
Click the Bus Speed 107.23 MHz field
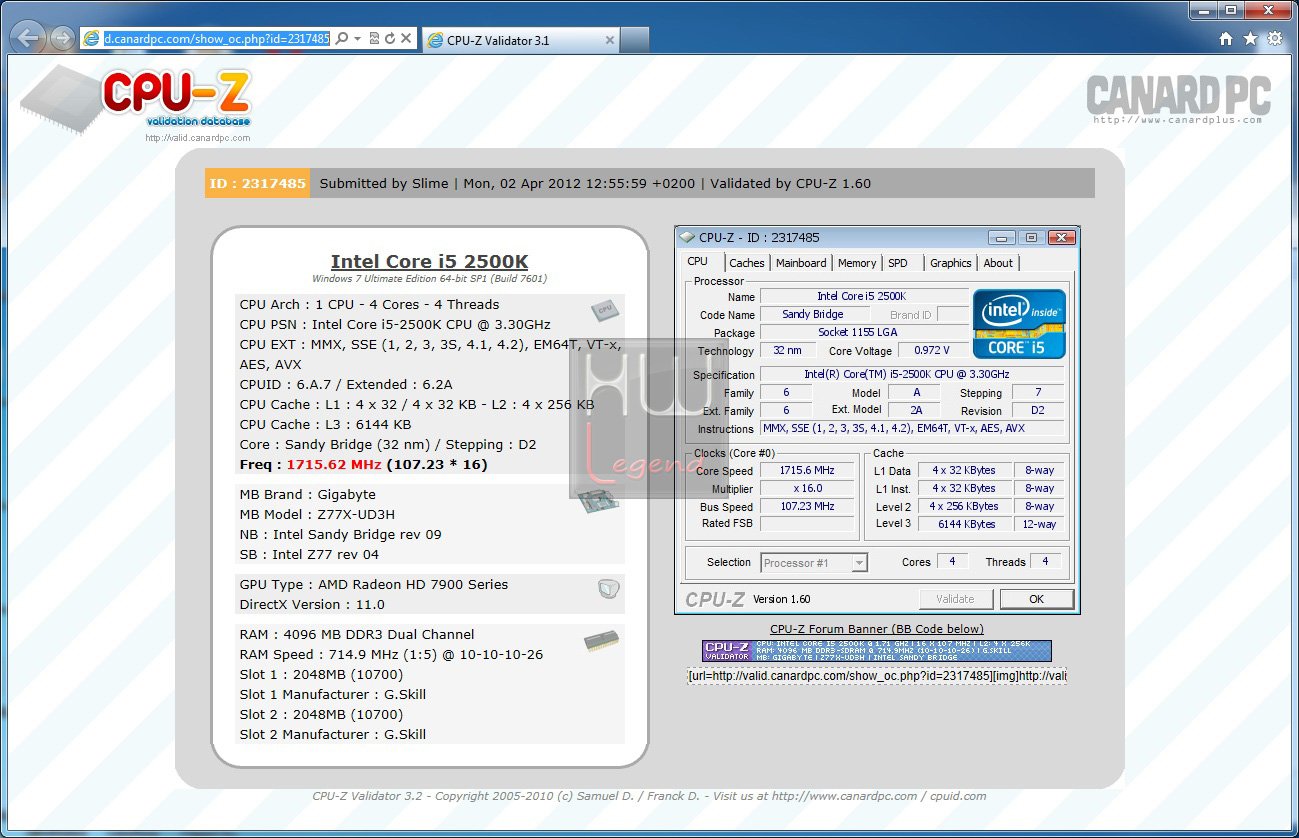tap(807, 506)
